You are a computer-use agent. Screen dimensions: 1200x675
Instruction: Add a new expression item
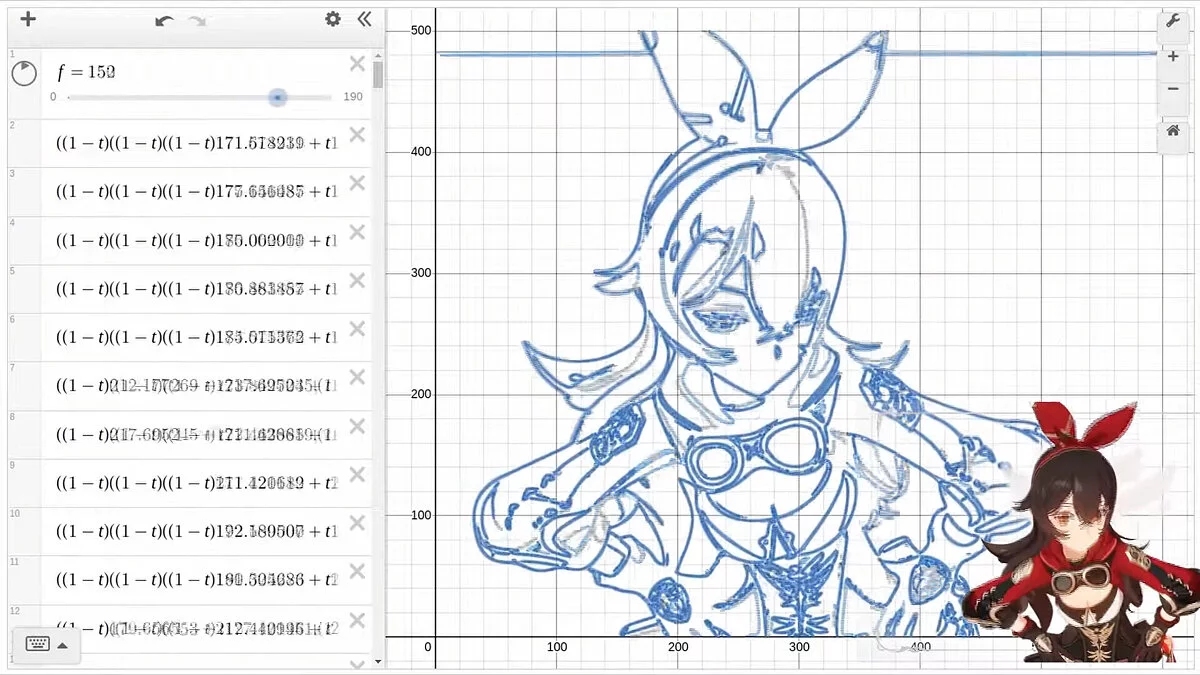click(x=28, y=19)
